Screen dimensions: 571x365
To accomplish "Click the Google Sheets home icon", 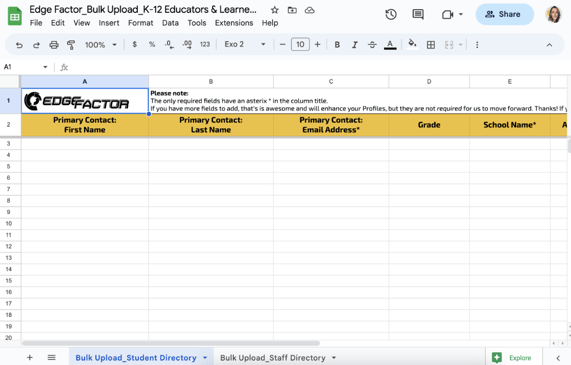I will [15, 16].
